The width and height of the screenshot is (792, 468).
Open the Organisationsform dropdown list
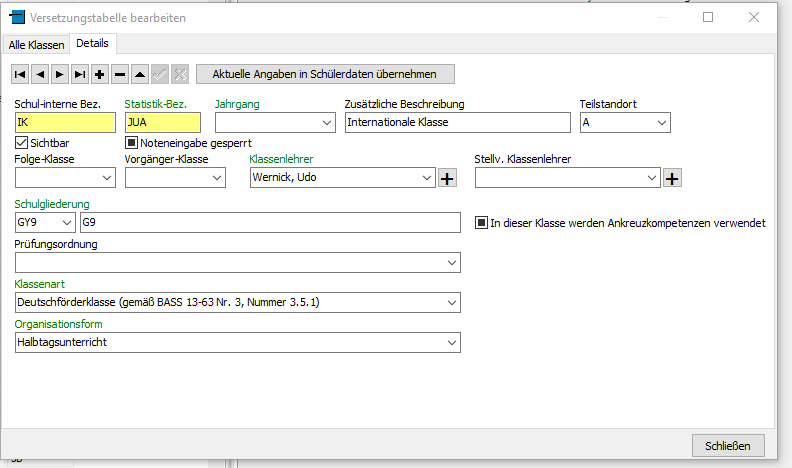click(452, 343)
